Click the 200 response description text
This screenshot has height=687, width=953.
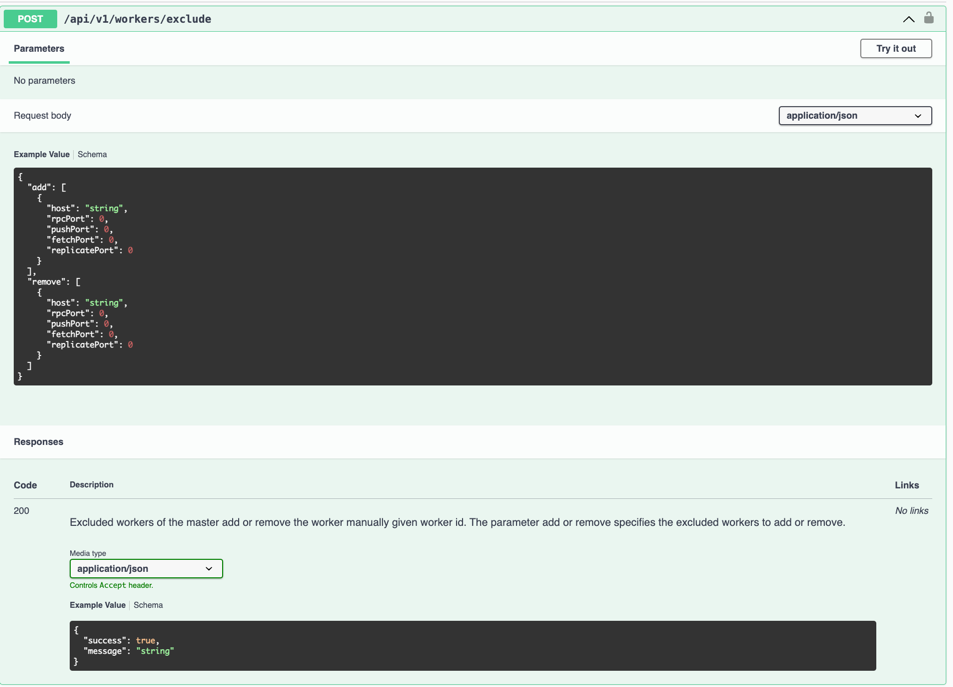457,523
